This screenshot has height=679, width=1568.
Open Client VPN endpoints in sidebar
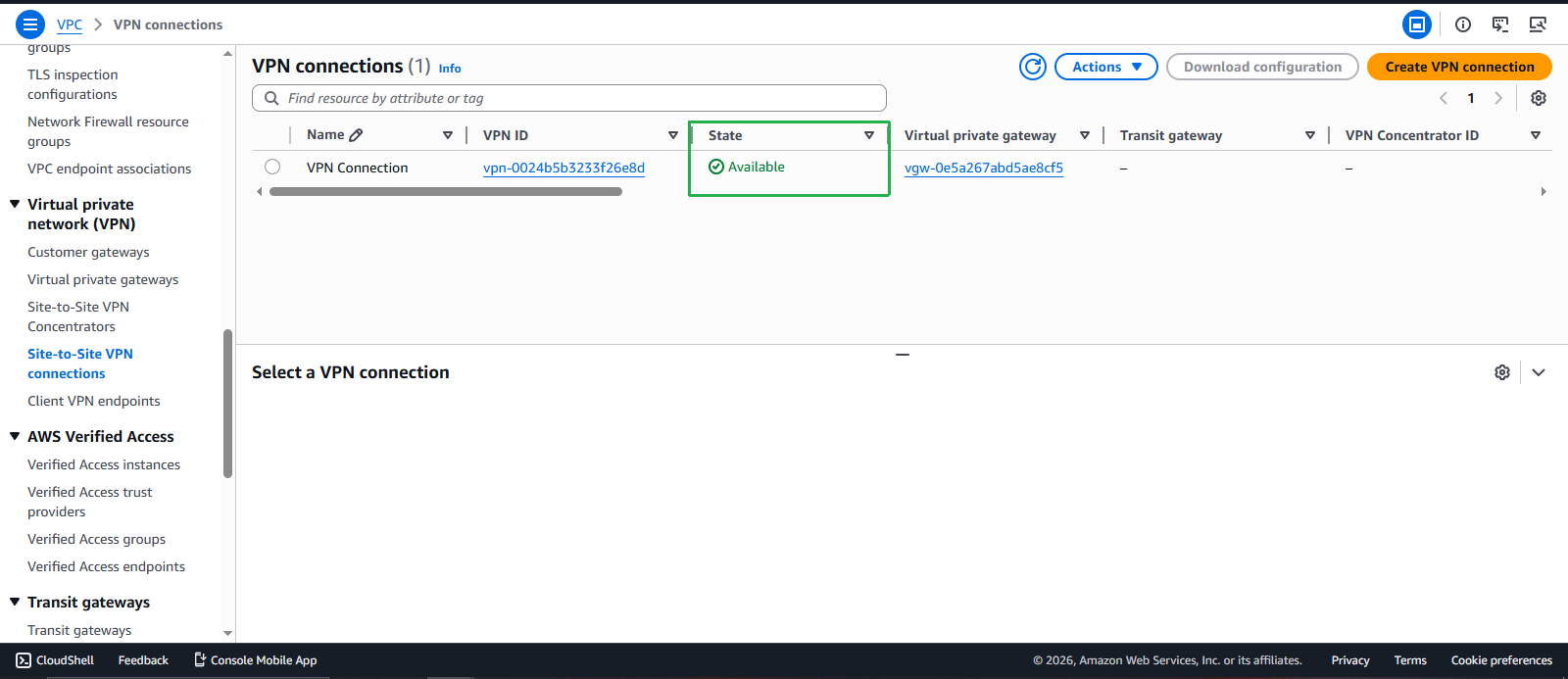(x=93, y=401)
